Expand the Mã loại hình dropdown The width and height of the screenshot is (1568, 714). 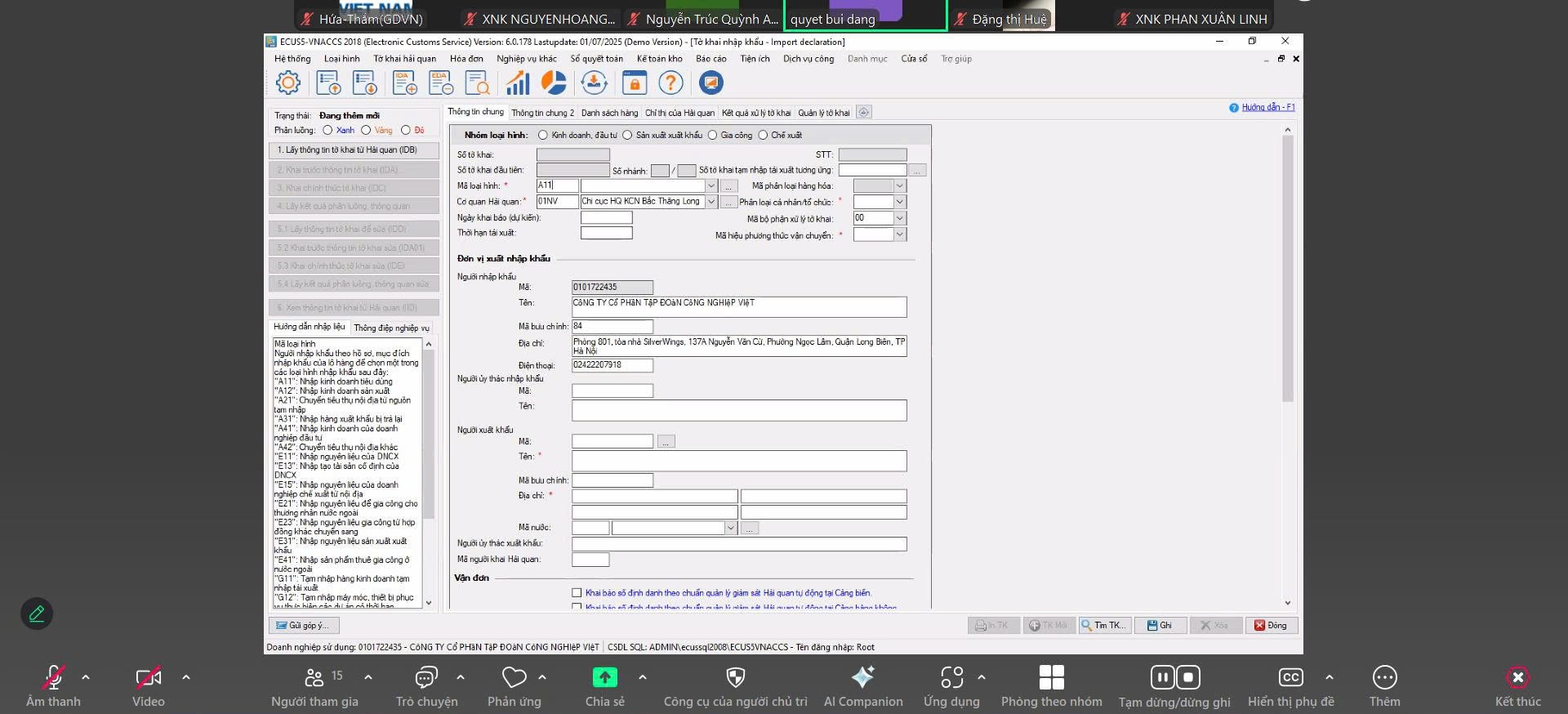click(x=710, y=186)
